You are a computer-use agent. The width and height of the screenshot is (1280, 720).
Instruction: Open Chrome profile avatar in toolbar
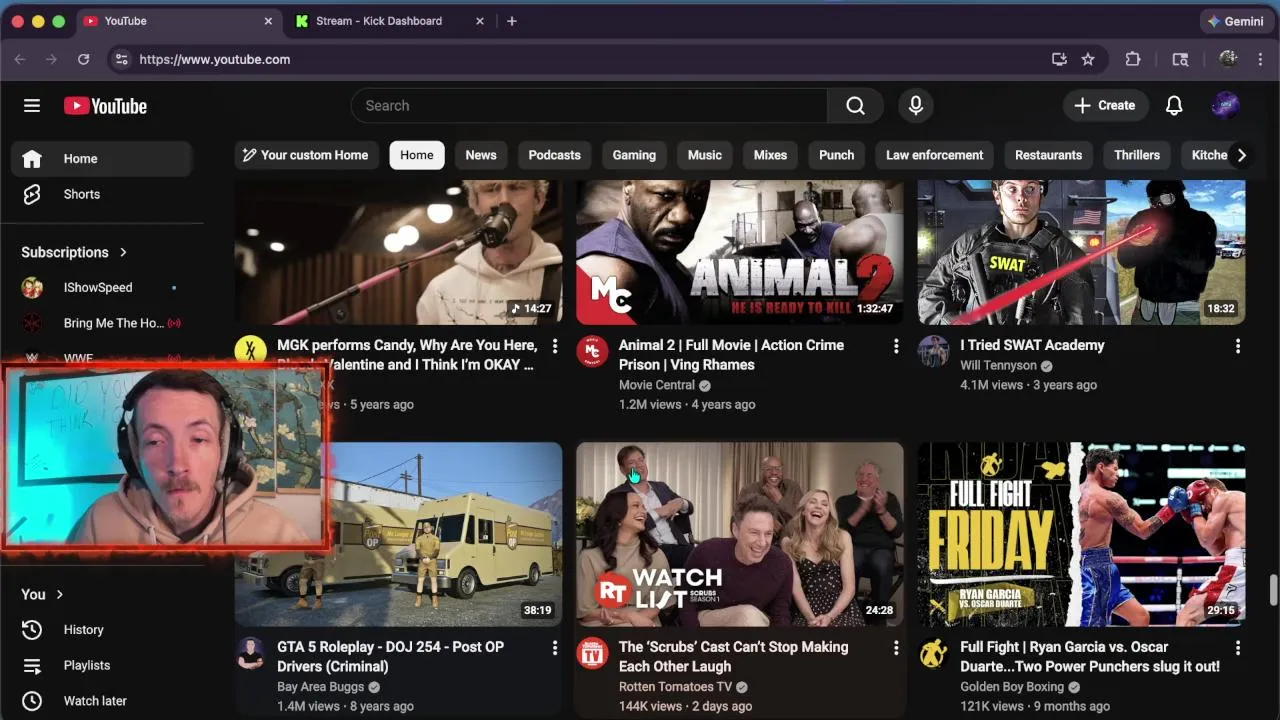pos(1229,59)
